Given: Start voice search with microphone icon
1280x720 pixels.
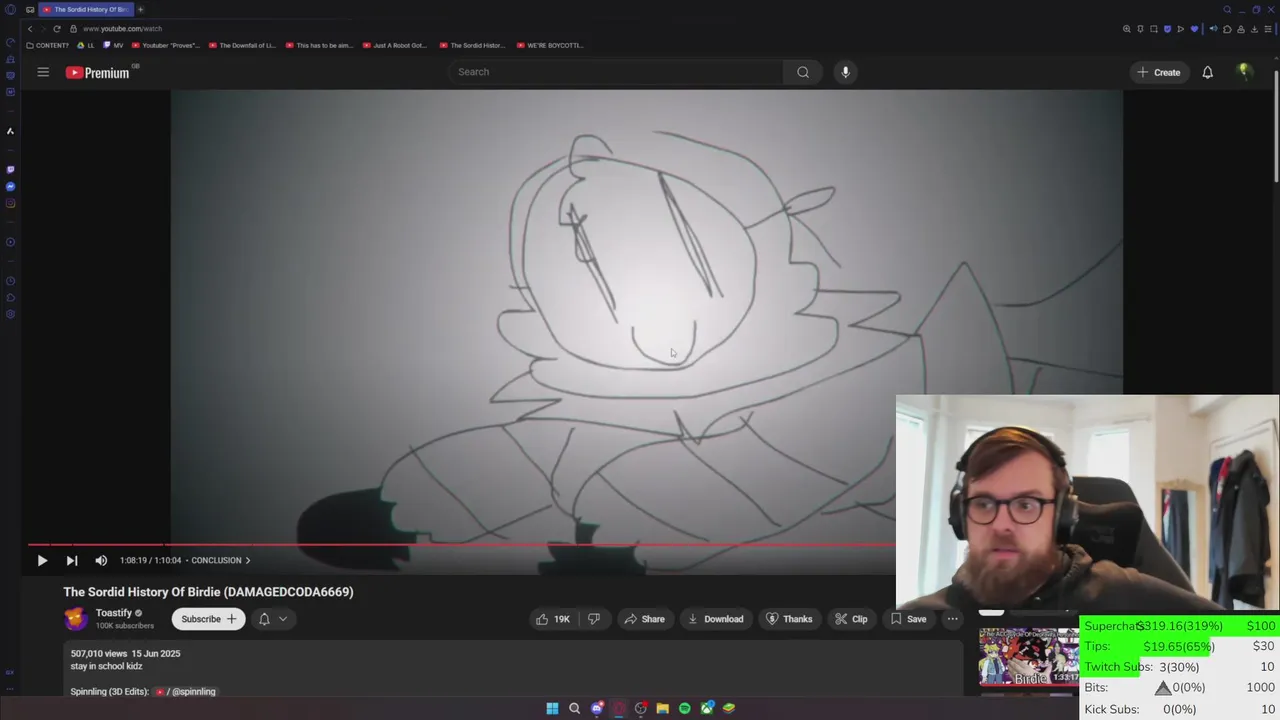Looking at the screenshot, I should pyautogui.click(x=845, y=72).
